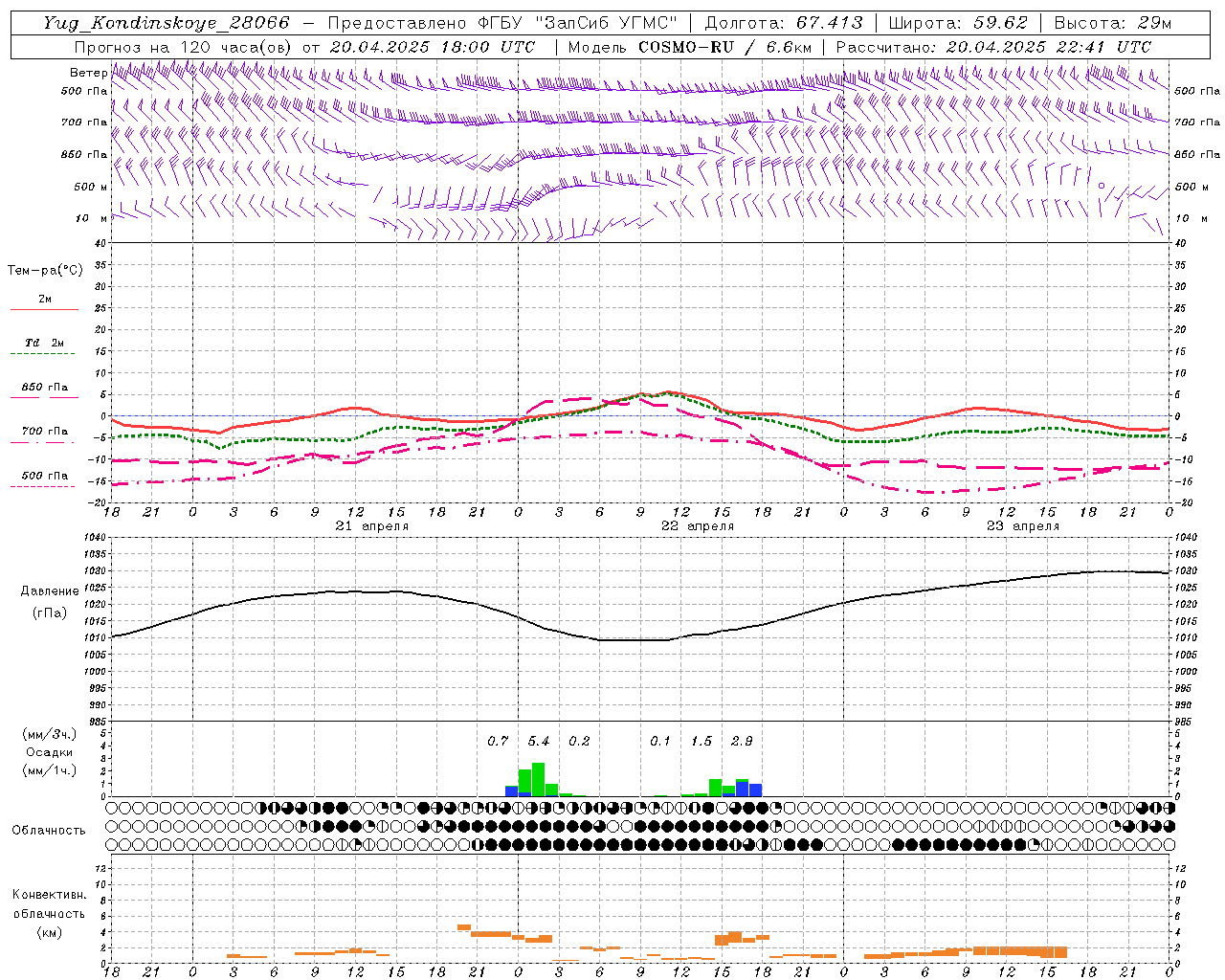The image size is (1225, 980).
Task: Click the Облачность cloud-cover row label
Action: point(49,830)
